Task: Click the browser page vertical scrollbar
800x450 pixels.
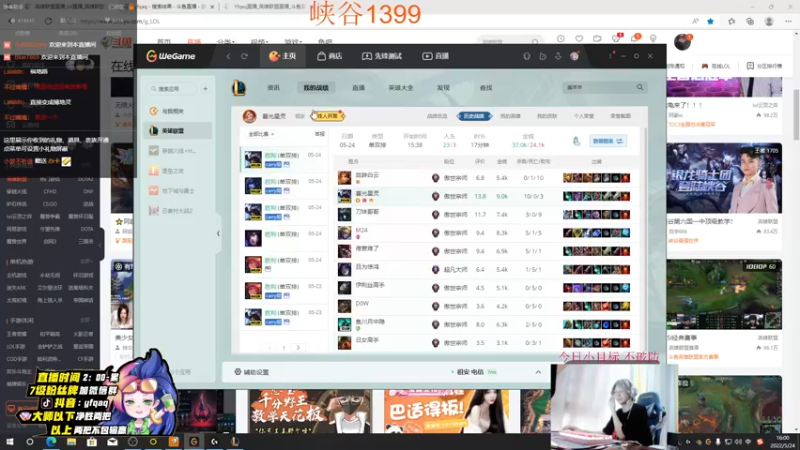Action: point(796,115)
